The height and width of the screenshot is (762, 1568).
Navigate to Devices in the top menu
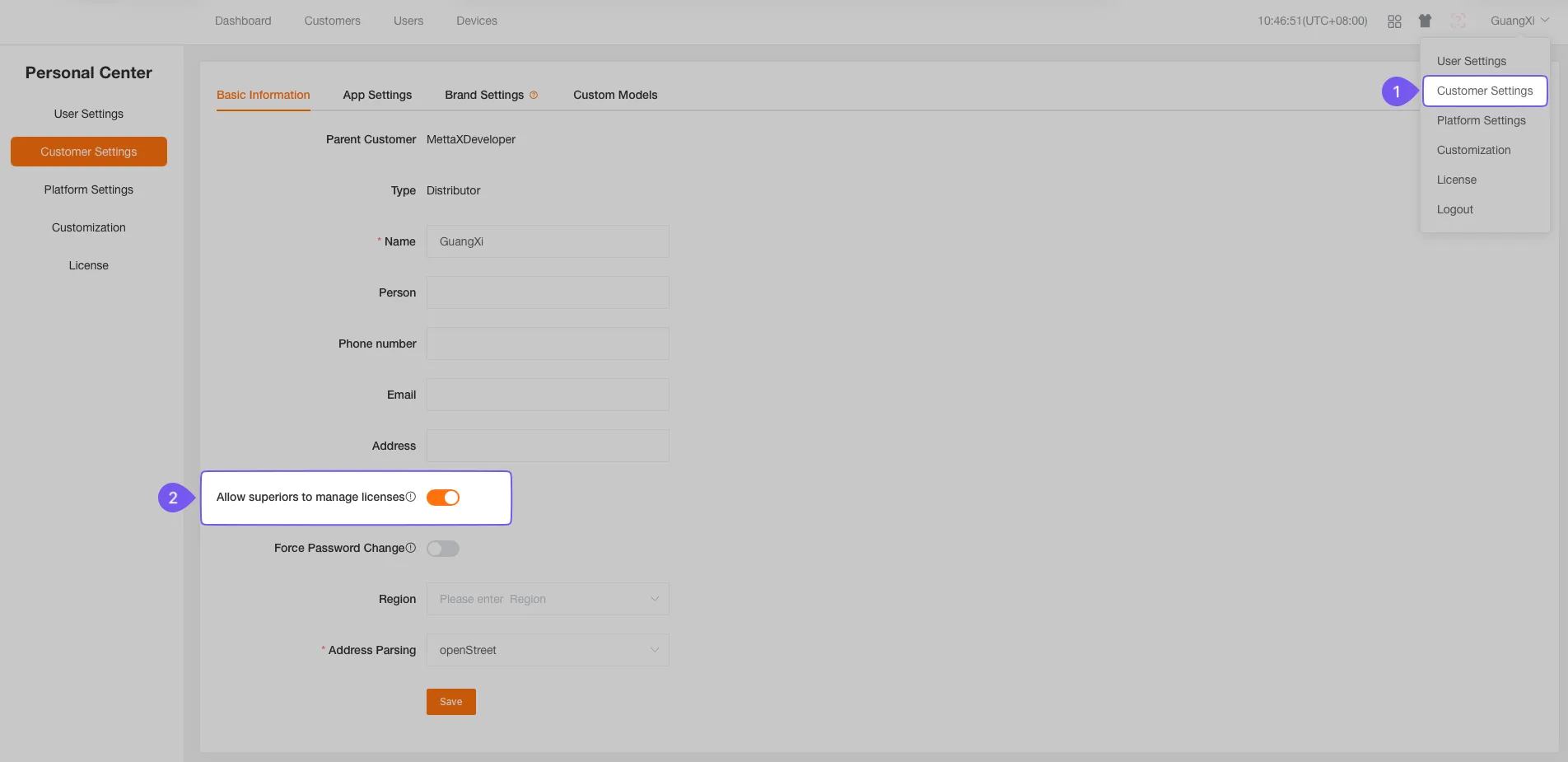tap(476, 21)
